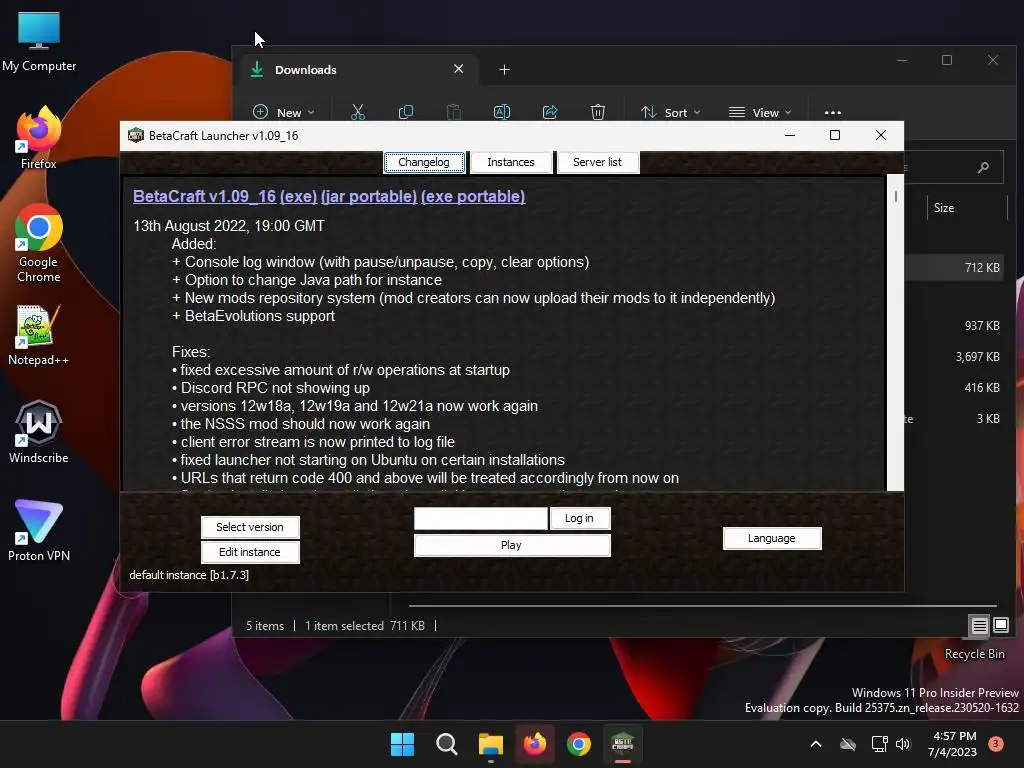
Task: Click the BetaCraft taskbar icon
Action: [x=622, y=744]
